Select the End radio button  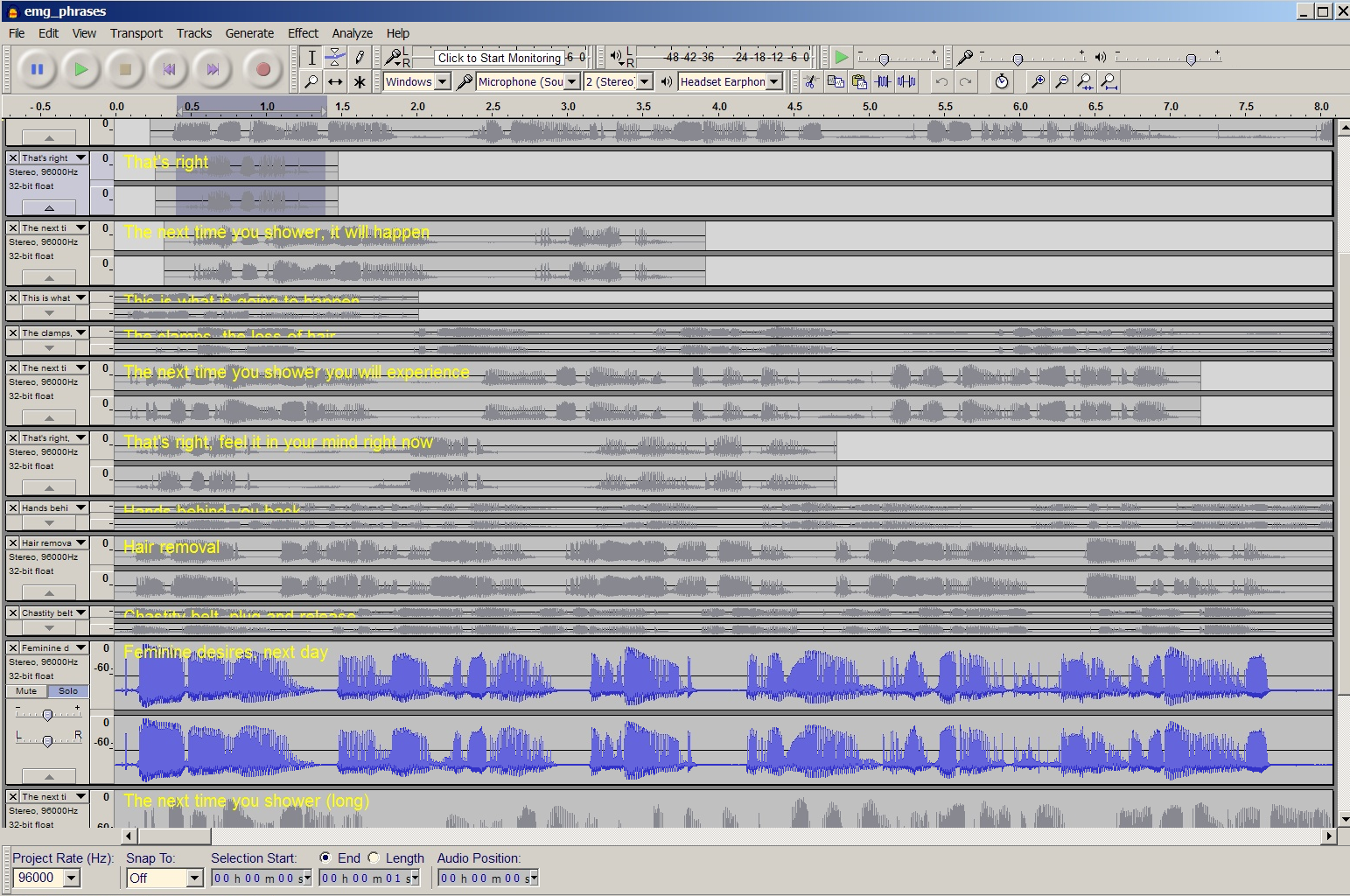coord(325,857)
